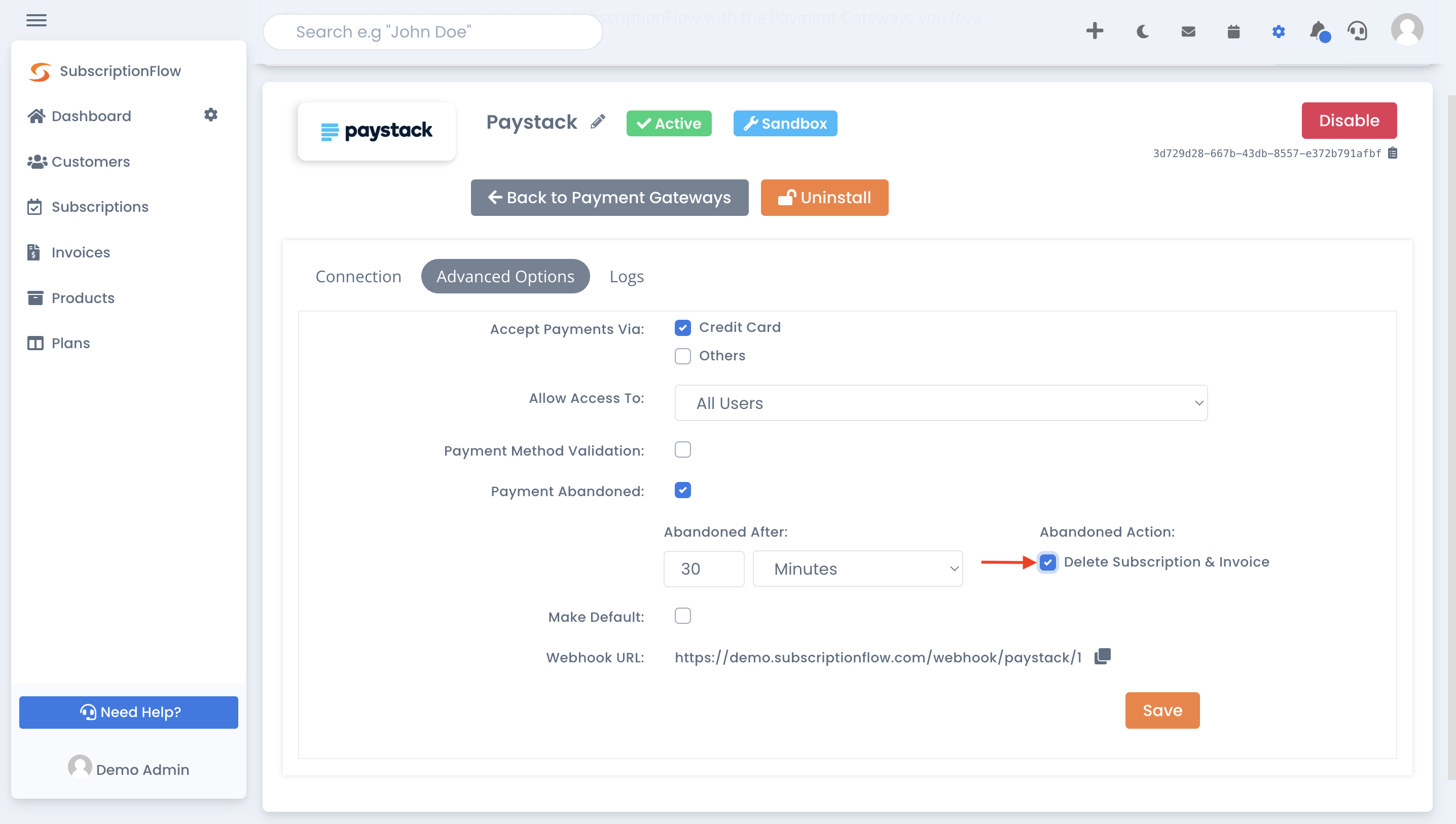Screen dimensions: 1456x824
Task: Enable the Others payment option
Action: coord(683,356)
